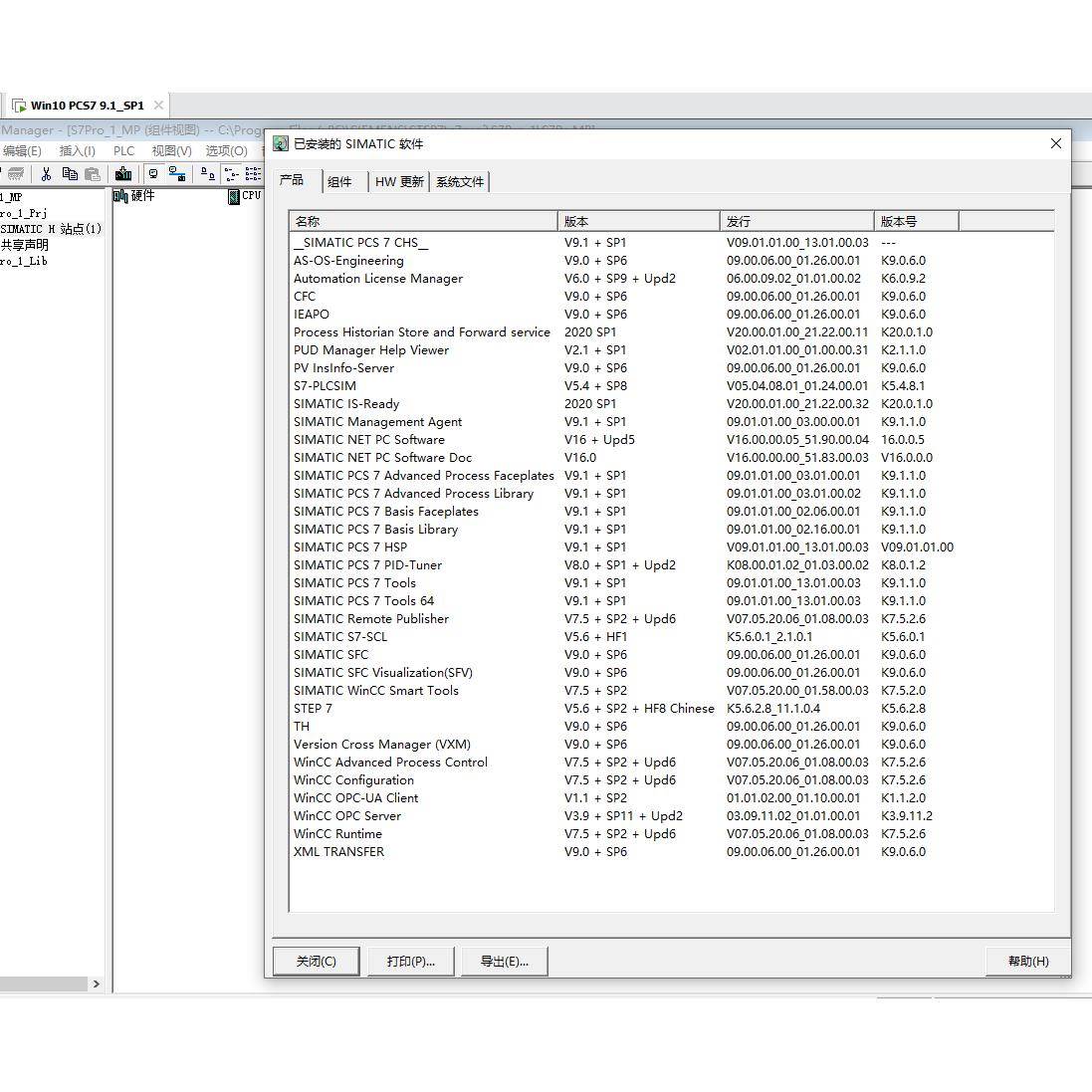This screenshot has height=1092, width=1092.
Task: Select 共享声明 in project tree
Action: click(x=24, y=245)
